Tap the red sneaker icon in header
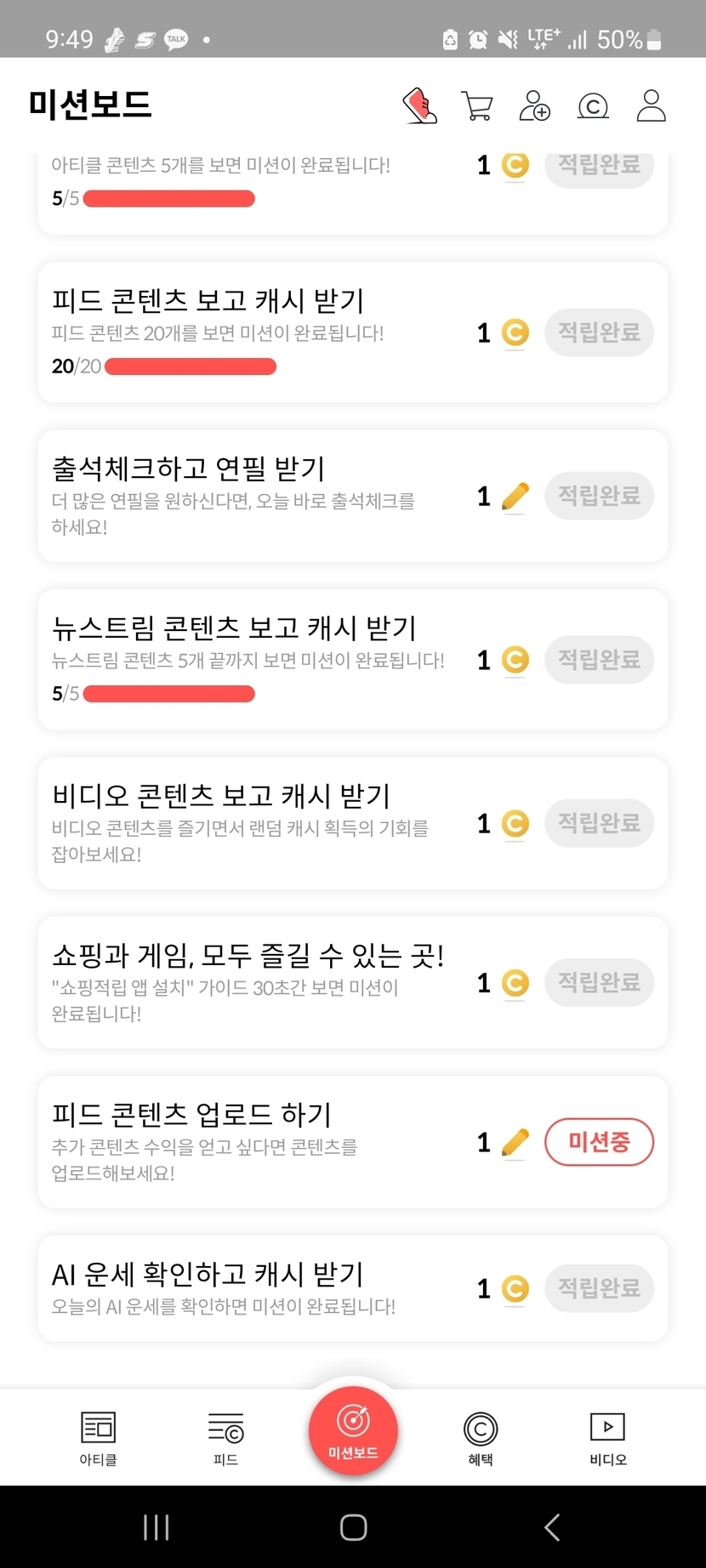The width and height of the screenshot is (706, 1568). click(x=419, y=106)
